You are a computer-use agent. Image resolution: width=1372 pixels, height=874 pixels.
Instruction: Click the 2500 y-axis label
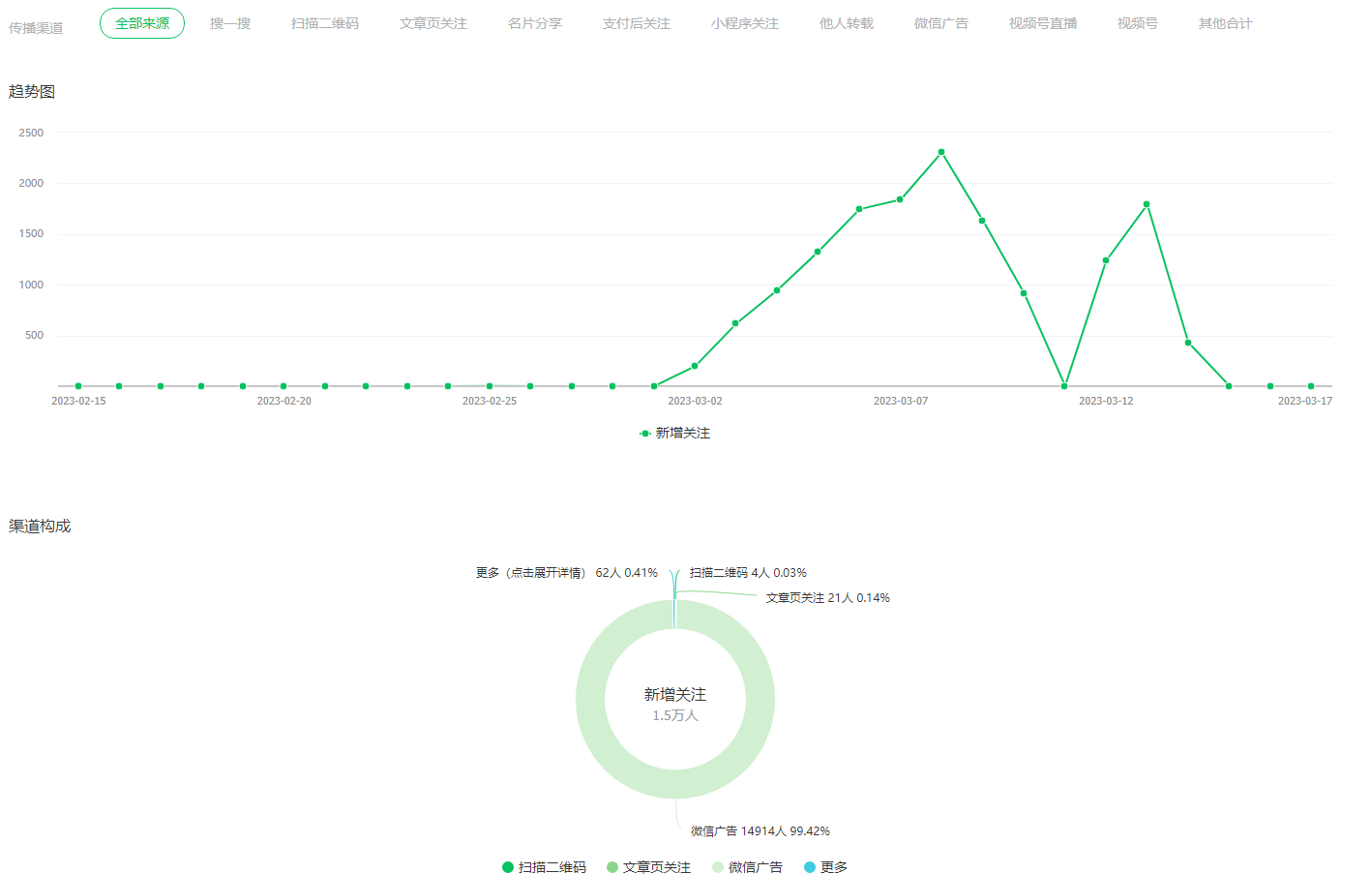coord(31,133)
